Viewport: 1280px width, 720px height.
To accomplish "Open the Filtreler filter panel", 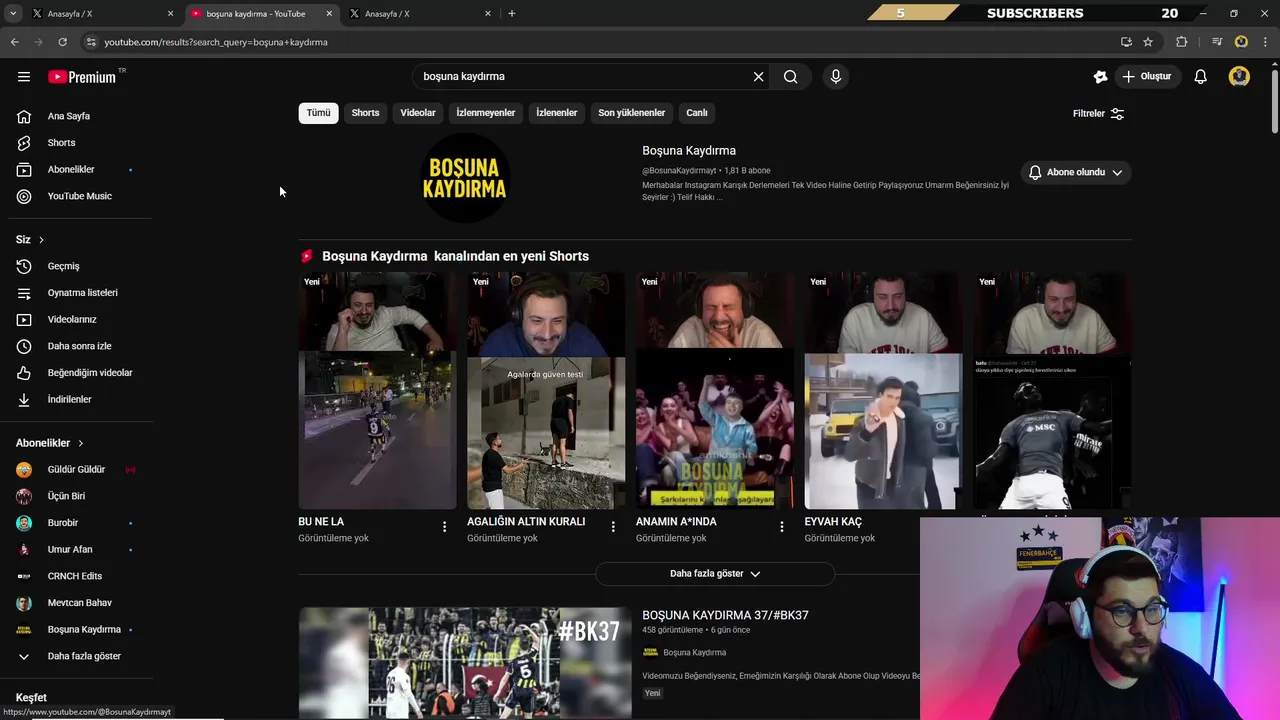I will point(1099,113).
